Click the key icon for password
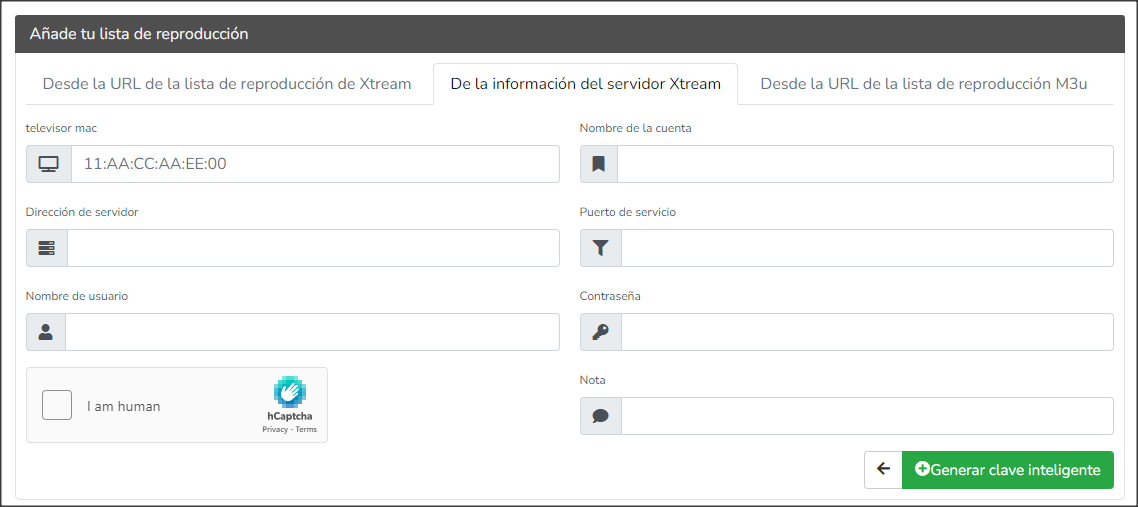The height and width of the screenshot is (507, 1138). (x=600, y=332)
